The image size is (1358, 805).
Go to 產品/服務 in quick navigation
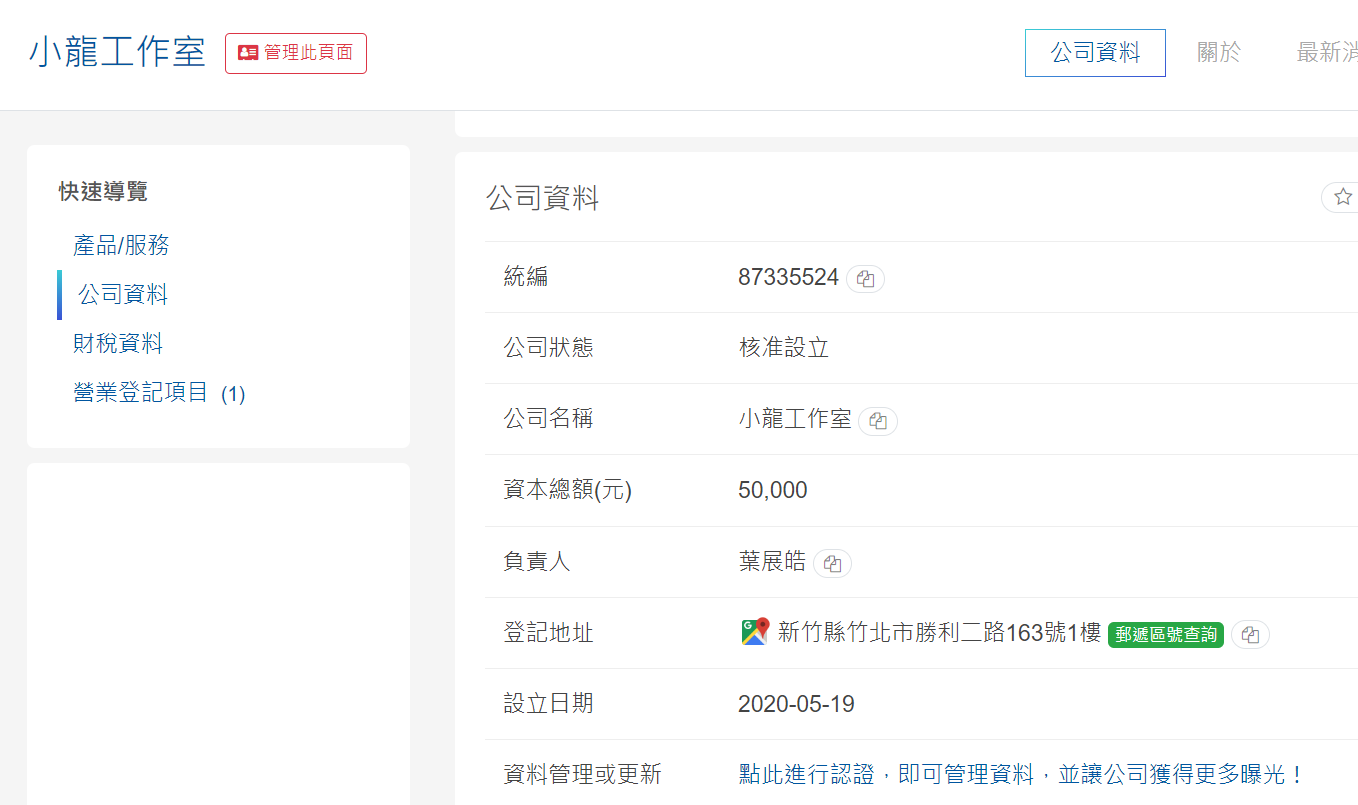[x=121, y=245]
